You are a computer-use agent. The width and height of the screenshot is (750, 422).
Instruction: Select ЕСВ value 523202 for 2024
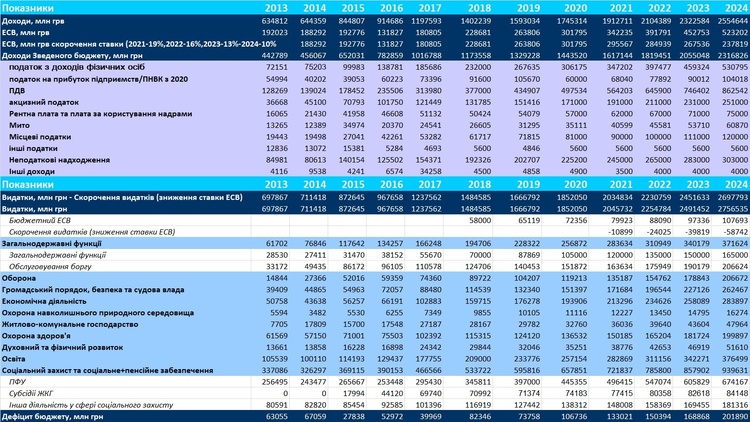click(734, 33)
